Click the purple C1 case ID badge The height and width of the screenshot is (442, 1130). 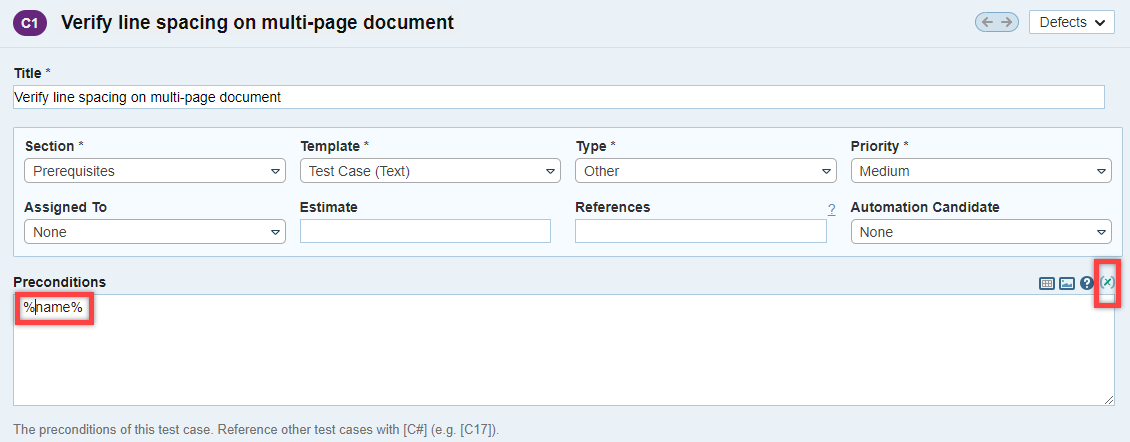[x=30, y=22]
